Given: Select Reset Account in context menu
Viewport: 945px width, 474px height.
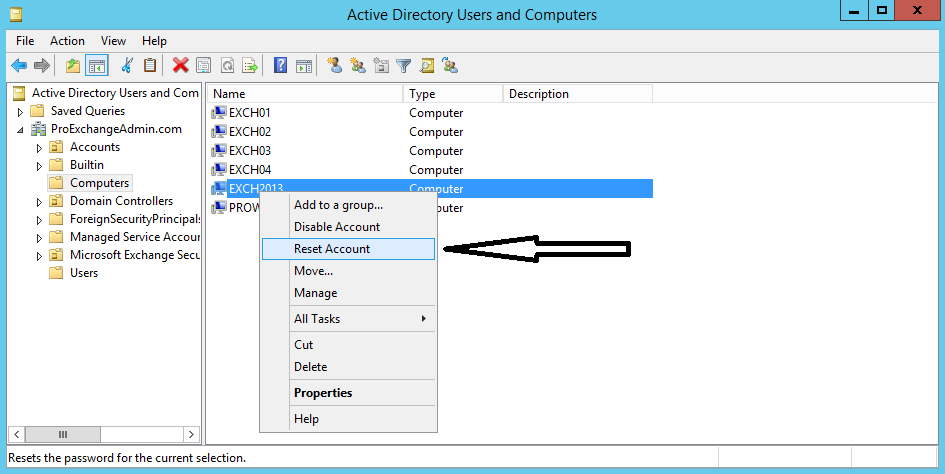Looking at the screenshot, I should click(332, 249).
